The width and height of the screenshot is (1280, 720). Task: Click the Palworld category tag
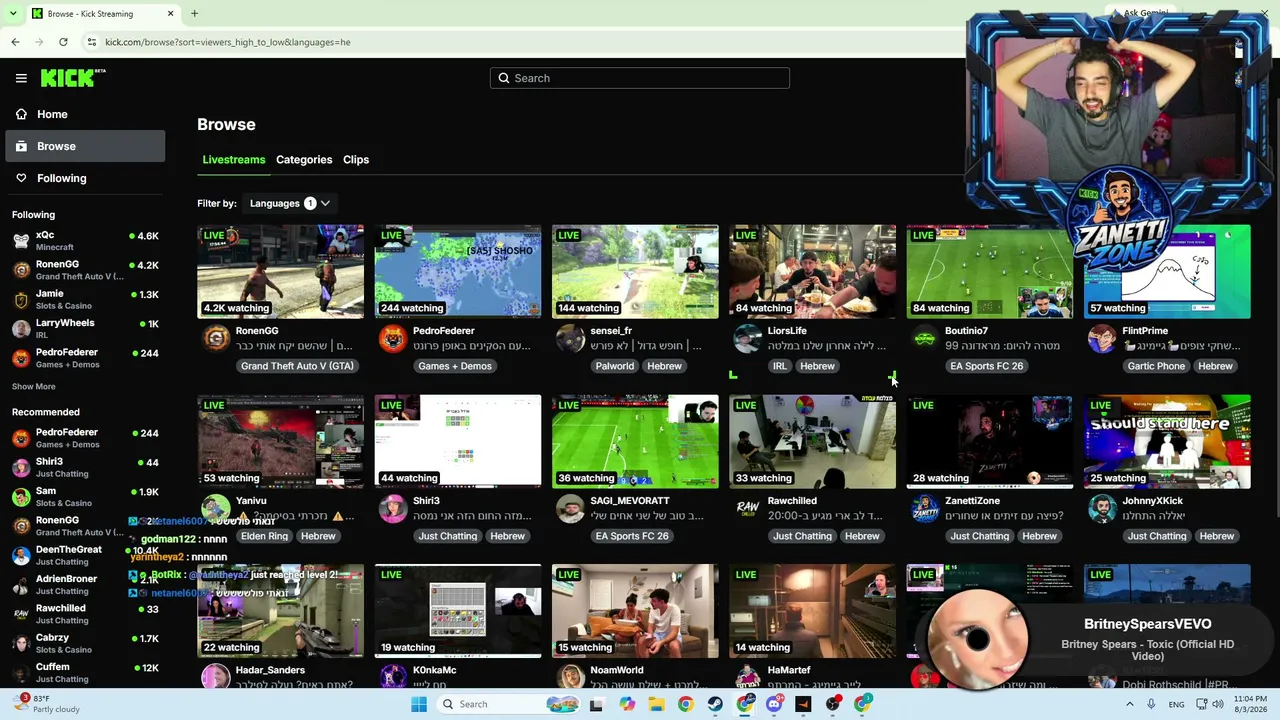click(615, 366)
